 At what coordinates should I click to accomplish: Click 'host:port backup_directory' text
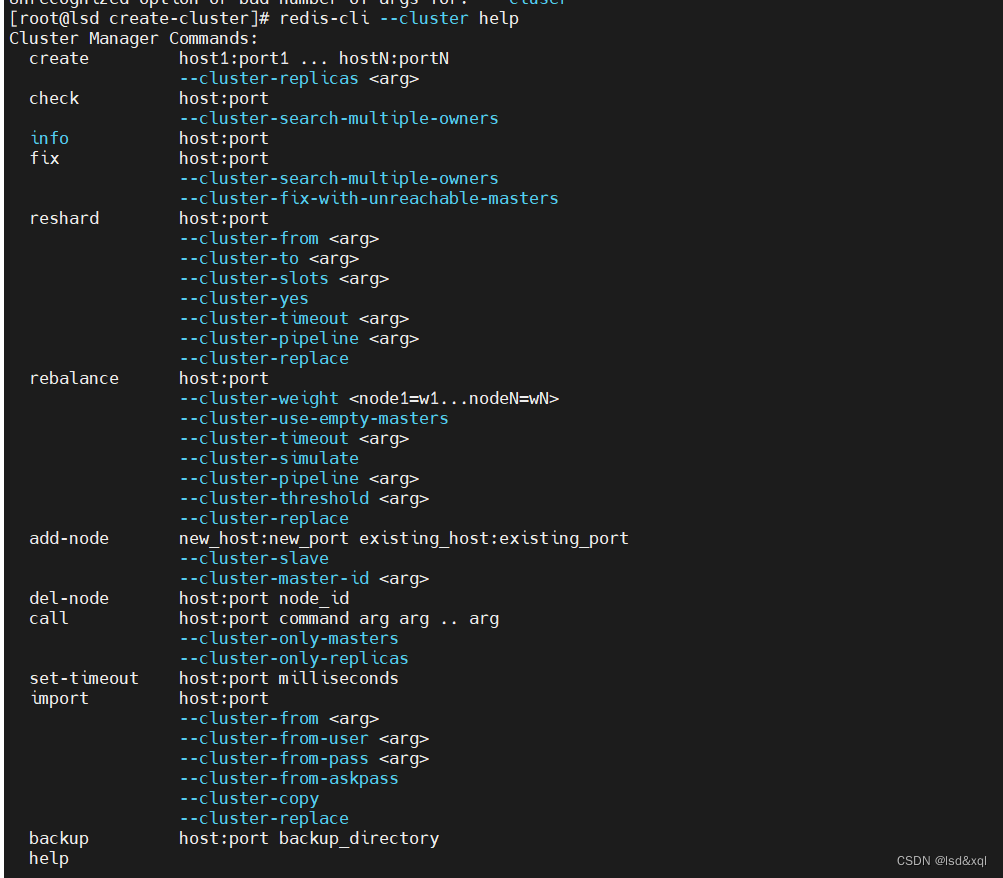(x=309, y=838)
